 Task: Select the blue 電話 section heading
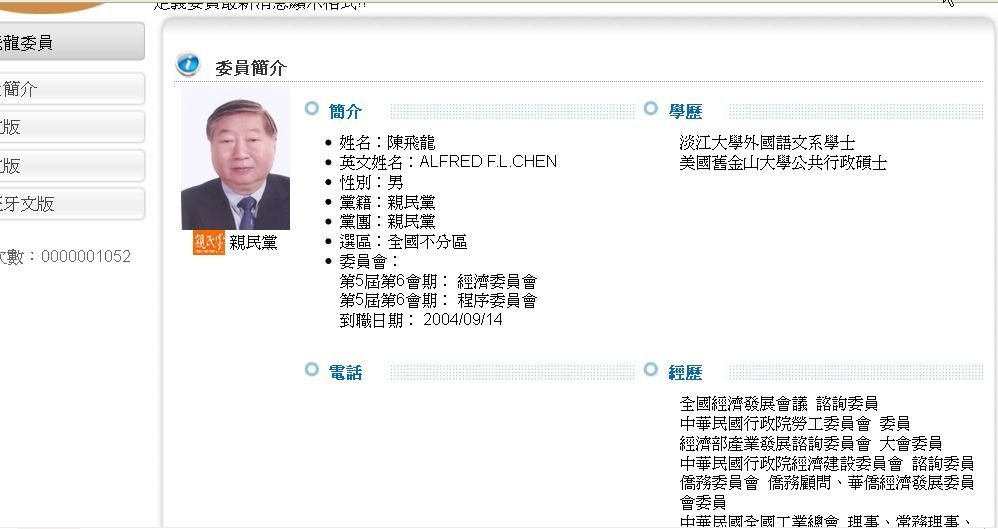[346, 373]
